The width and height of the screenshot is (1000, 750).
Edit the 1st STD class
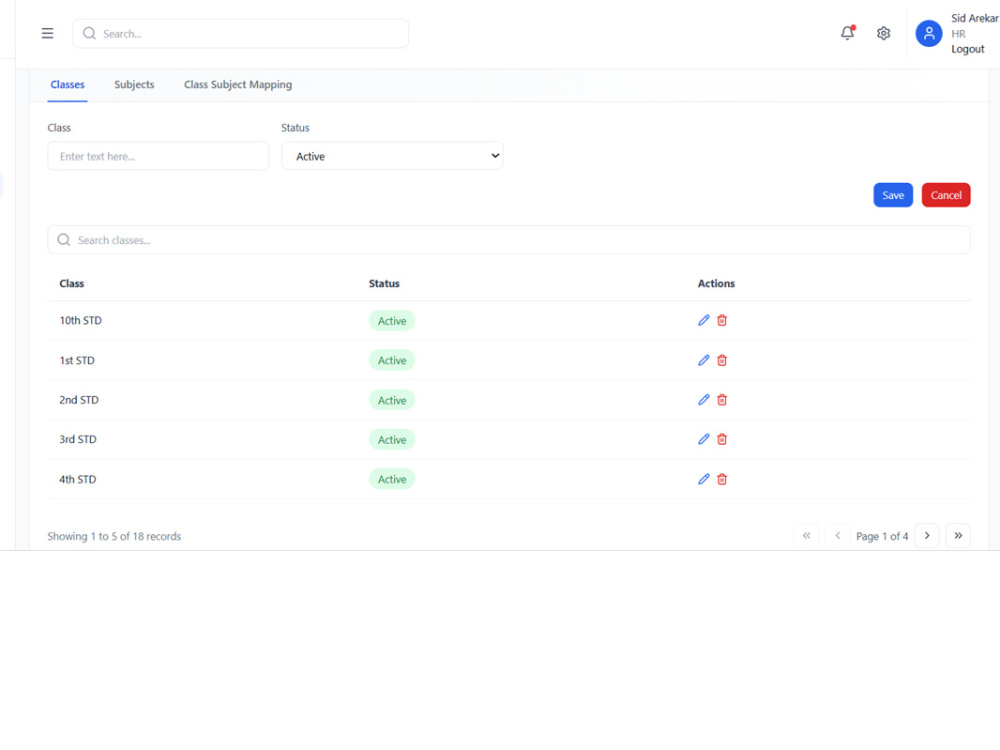click(703, 360)
